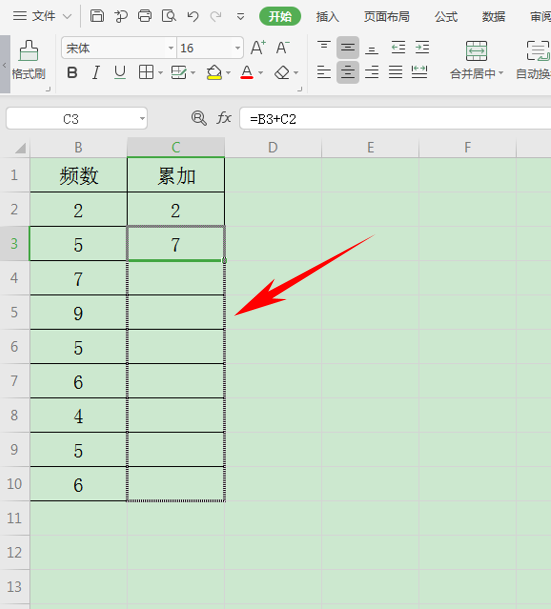Select column B header
551x609 pixels.
(x=78, y=147)
